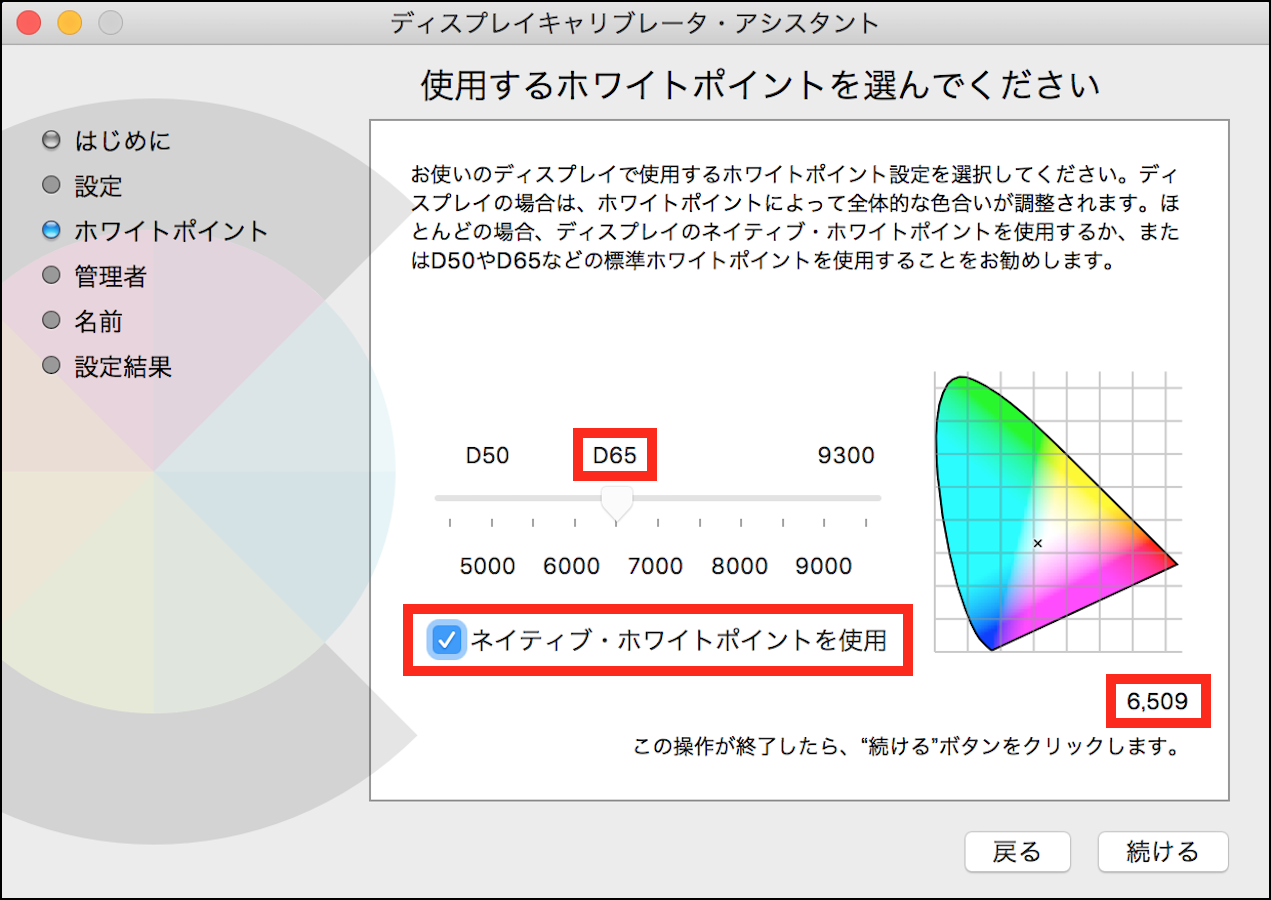Click the heading 使用するホワイトポイントを選んでください
The height and width of the screenshot is (900, 1271).
(760, 86)
